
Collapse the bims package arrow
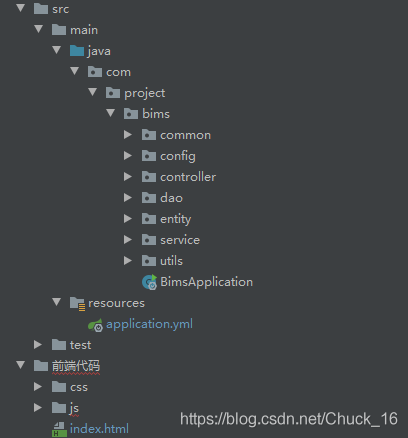(x=111, y=113)
